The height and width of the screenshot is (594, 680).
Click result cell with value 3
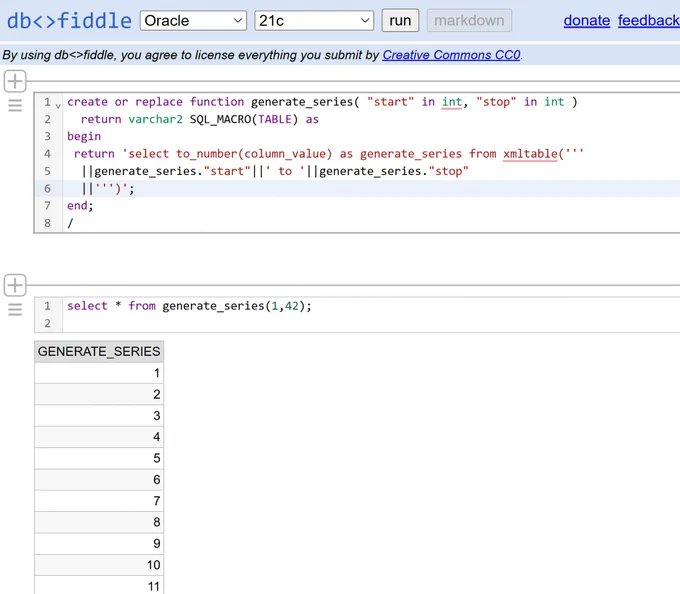pos(99,415)
